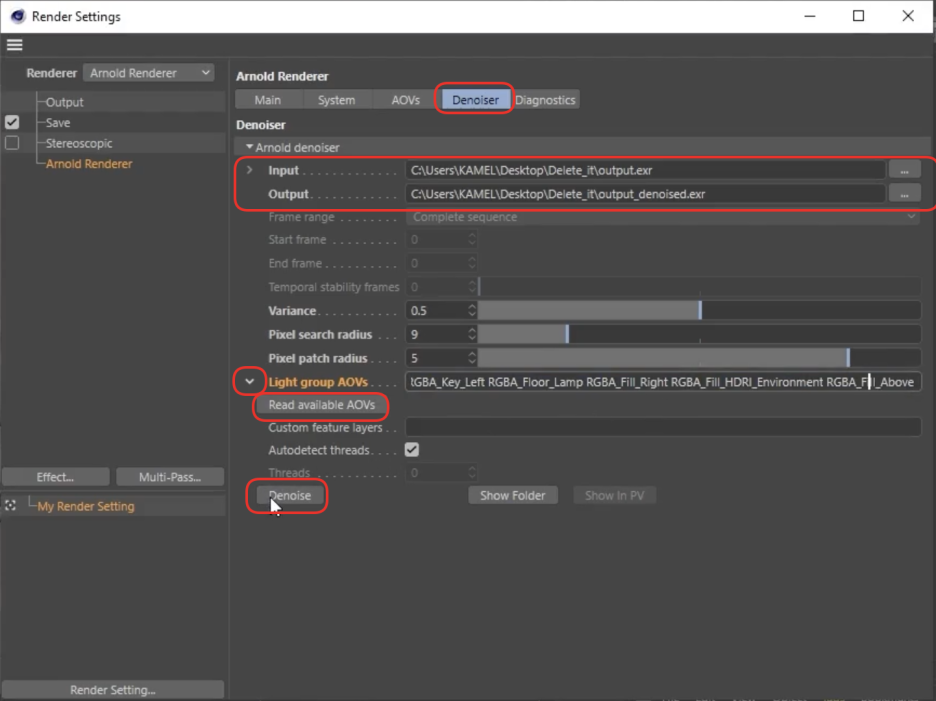Screen dimensions: 936x701
Task: Click the Variance slider track
Action: [699, 310]
